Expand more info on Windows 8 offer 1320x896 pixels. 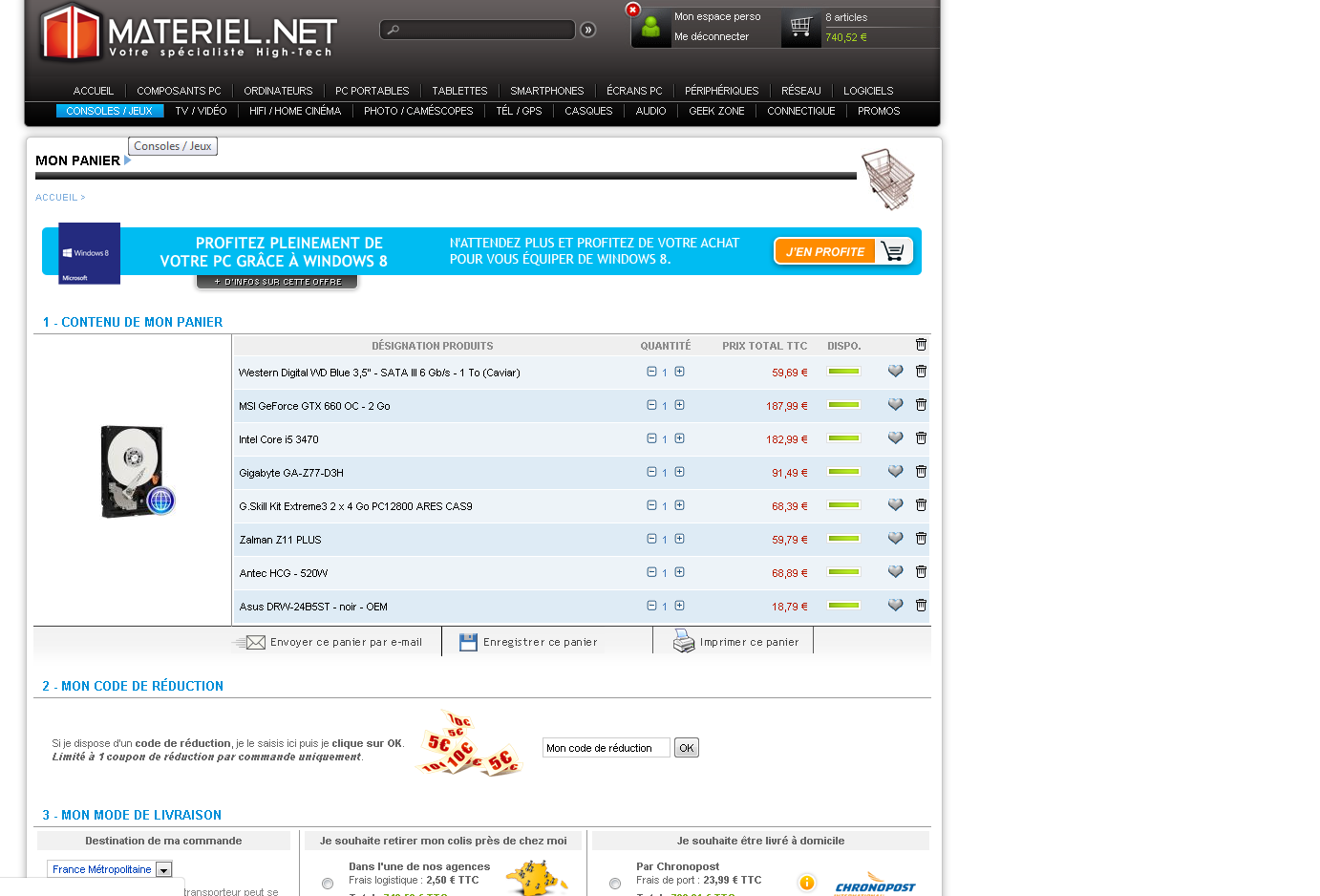tap(277, 282)
